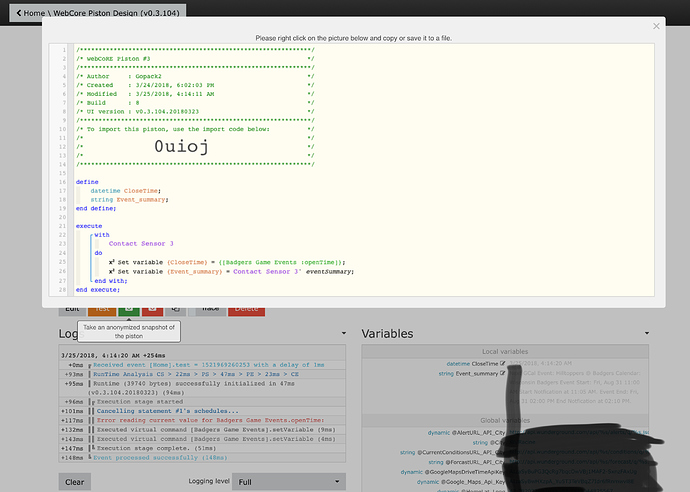Screen dimensions: 690x492
Task: Click the 'Runtime (39740 bytes) successfully initialized' log row
Action: pos(202,388)
